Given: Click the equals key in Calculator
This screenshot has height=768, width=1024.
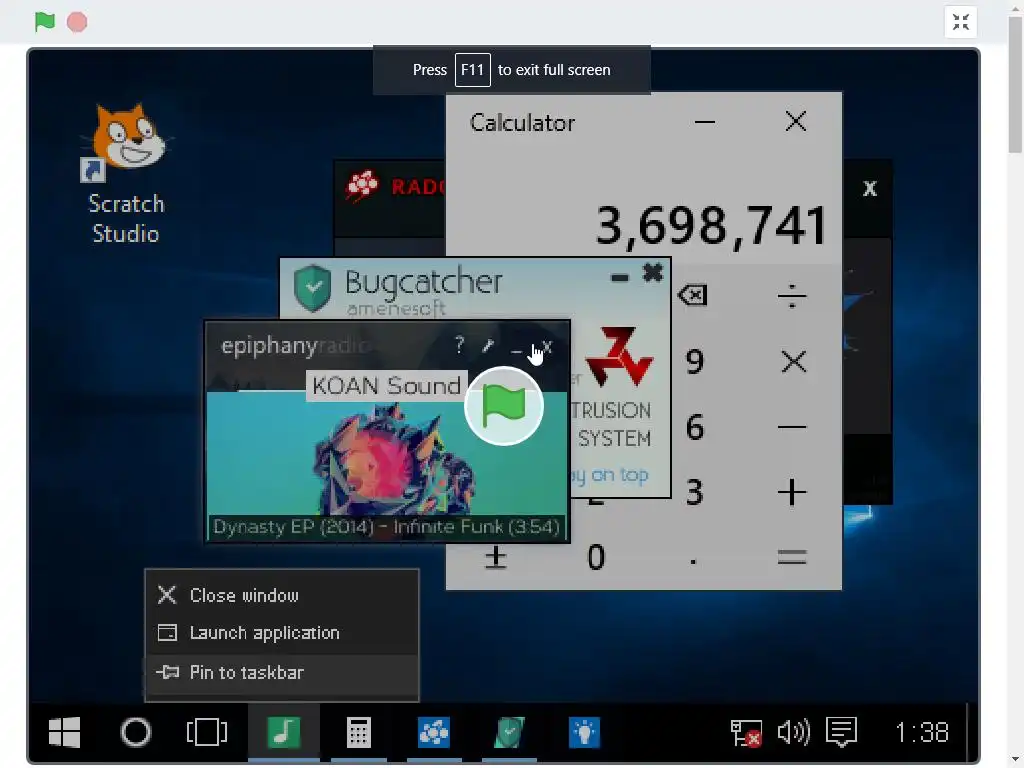Looking at the screenshot, I should [792, 557].
